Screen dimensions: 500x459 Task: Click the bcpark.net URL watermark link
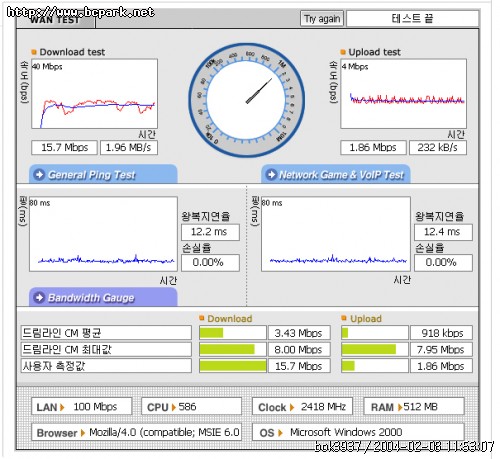point(81,12)
